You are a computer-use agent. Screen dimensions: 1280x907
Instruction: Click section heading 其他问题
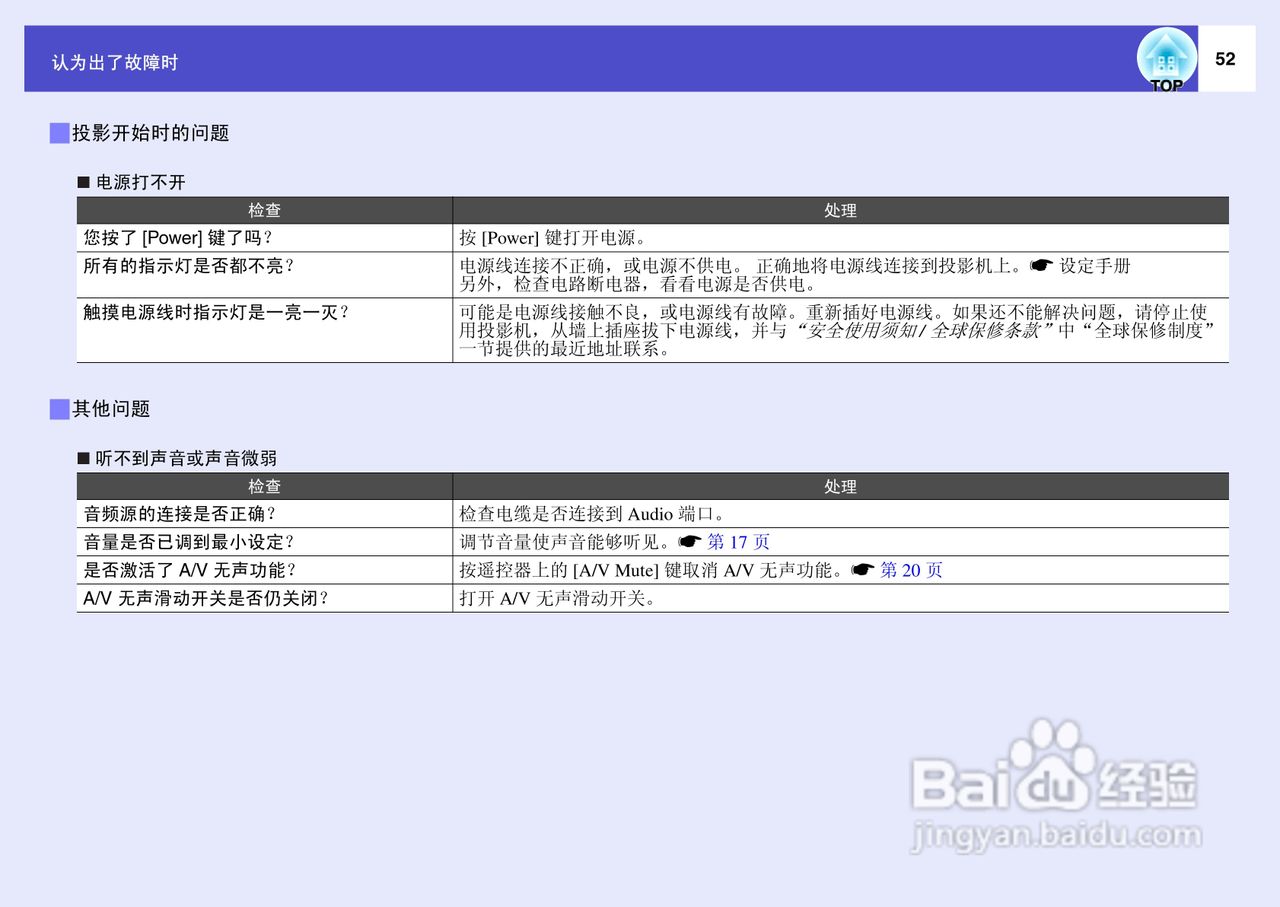coord(111,409)
